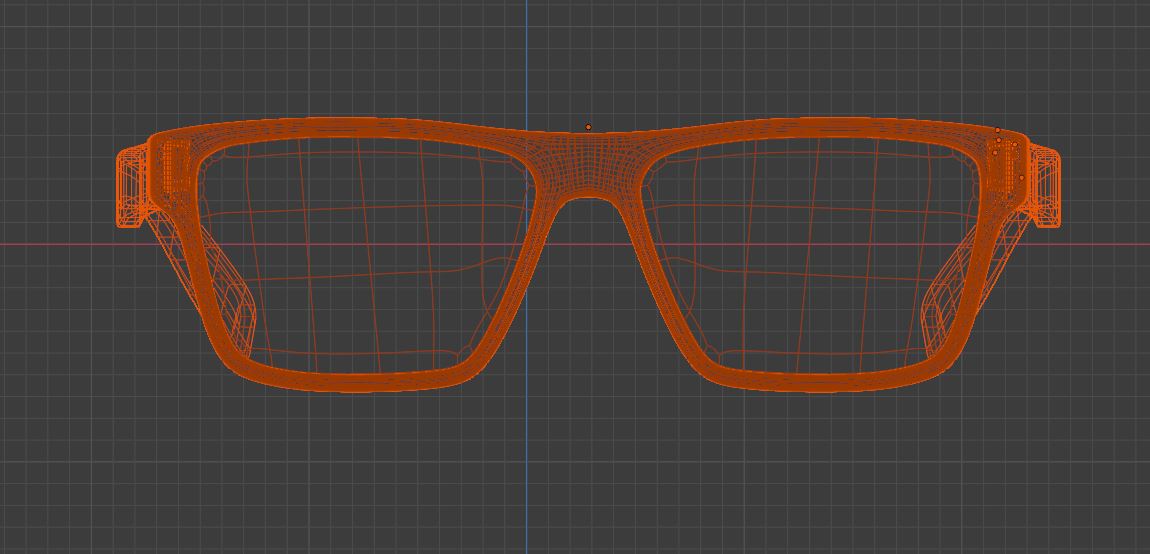Select the left temple hinge block wireframe
The image size is (1150, 554).
(133, 186)
